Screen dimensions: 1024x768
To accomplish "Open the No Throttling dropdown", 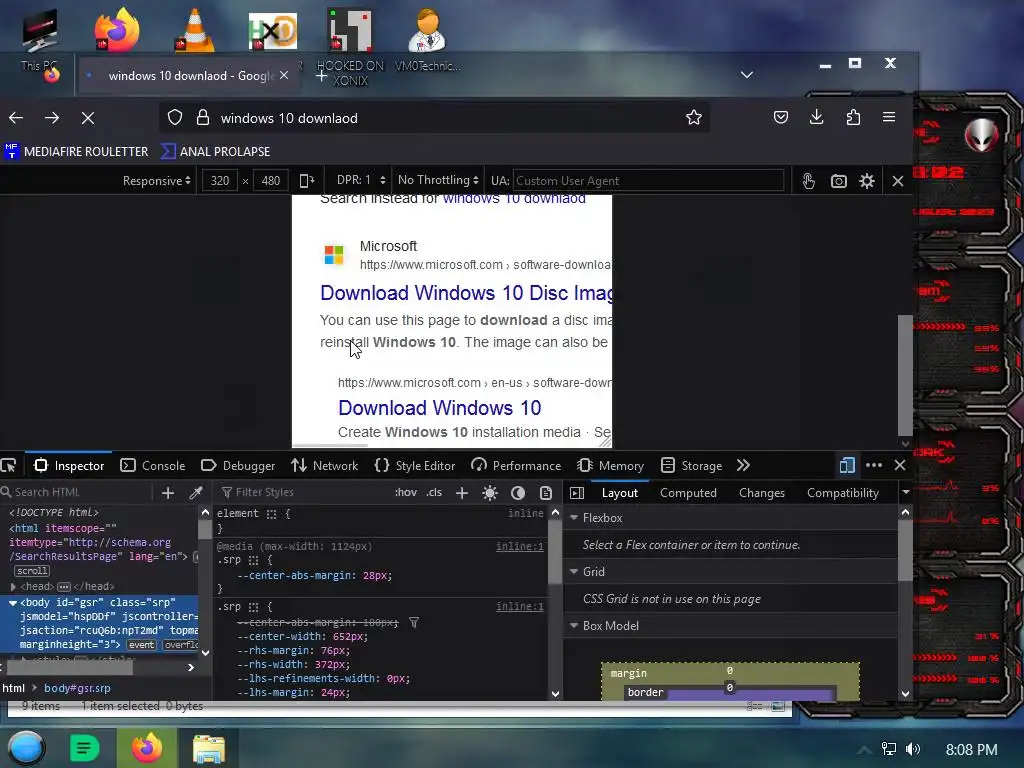I will coord(438,180).
